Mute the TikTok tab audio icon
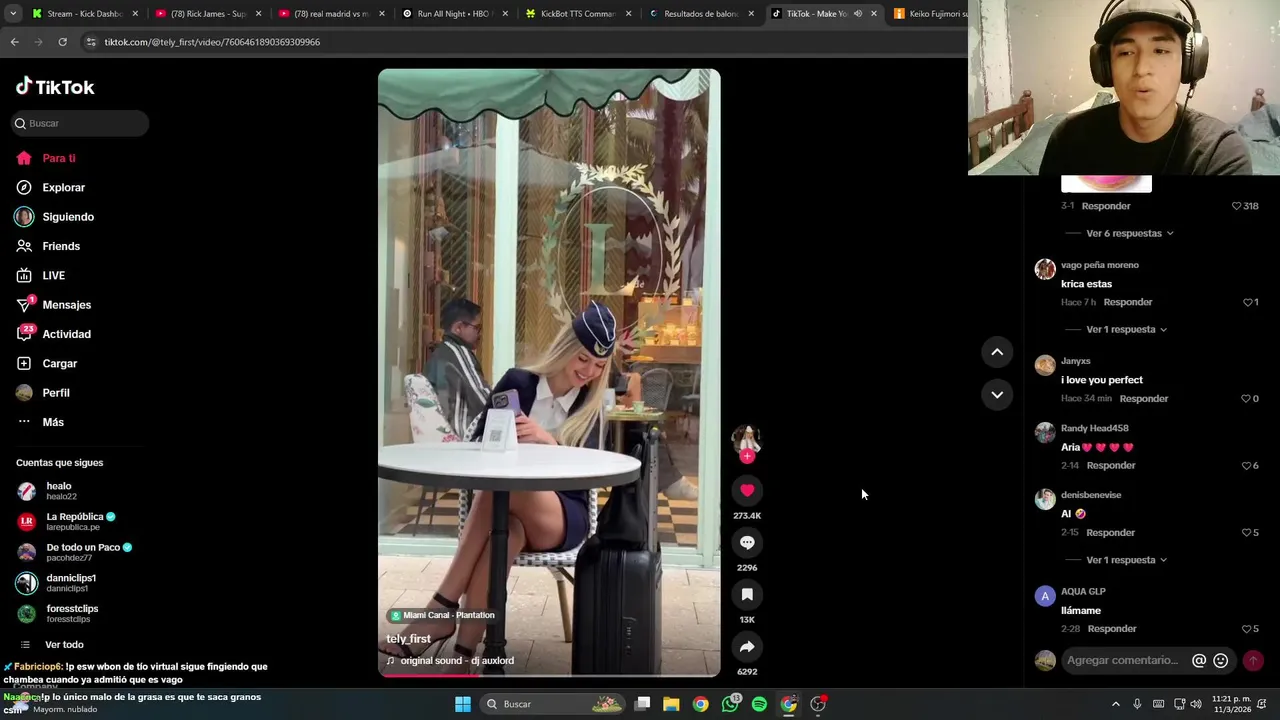Viewport: 1280px width, 720px height. (857, 14)
